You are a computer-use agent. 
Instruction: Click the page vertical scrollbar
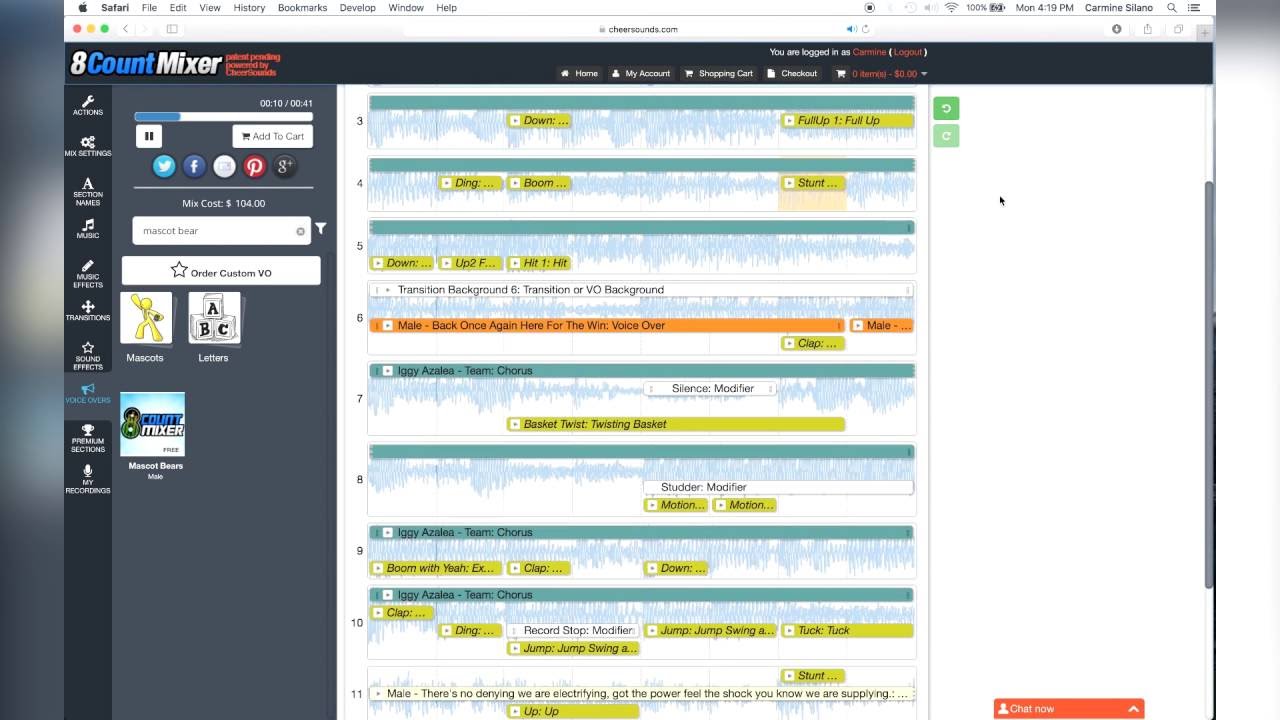tap(1208, 385)
